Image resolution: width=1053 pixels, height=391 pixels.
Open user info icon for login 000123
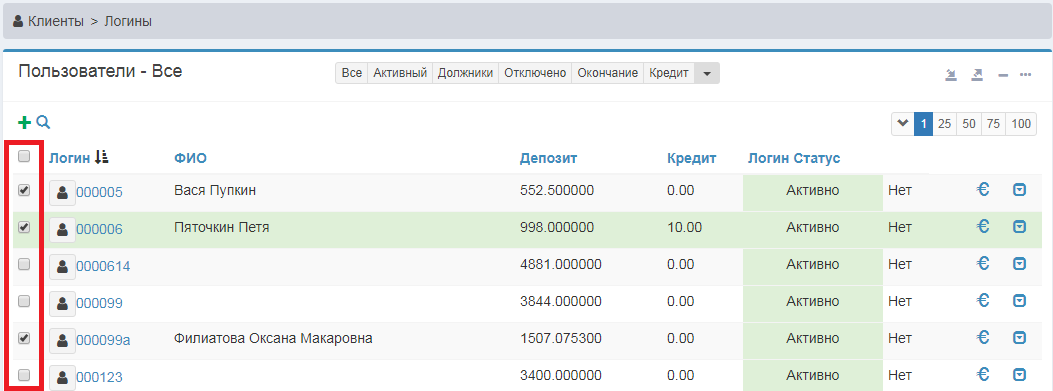[x=62, y=377]
